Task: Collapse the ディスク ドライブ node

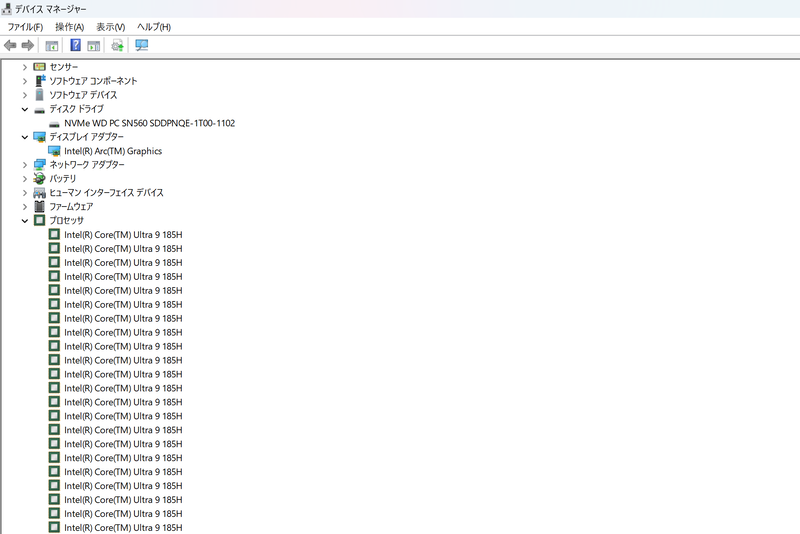Action: pyautogui.click(x=24, y=109)
